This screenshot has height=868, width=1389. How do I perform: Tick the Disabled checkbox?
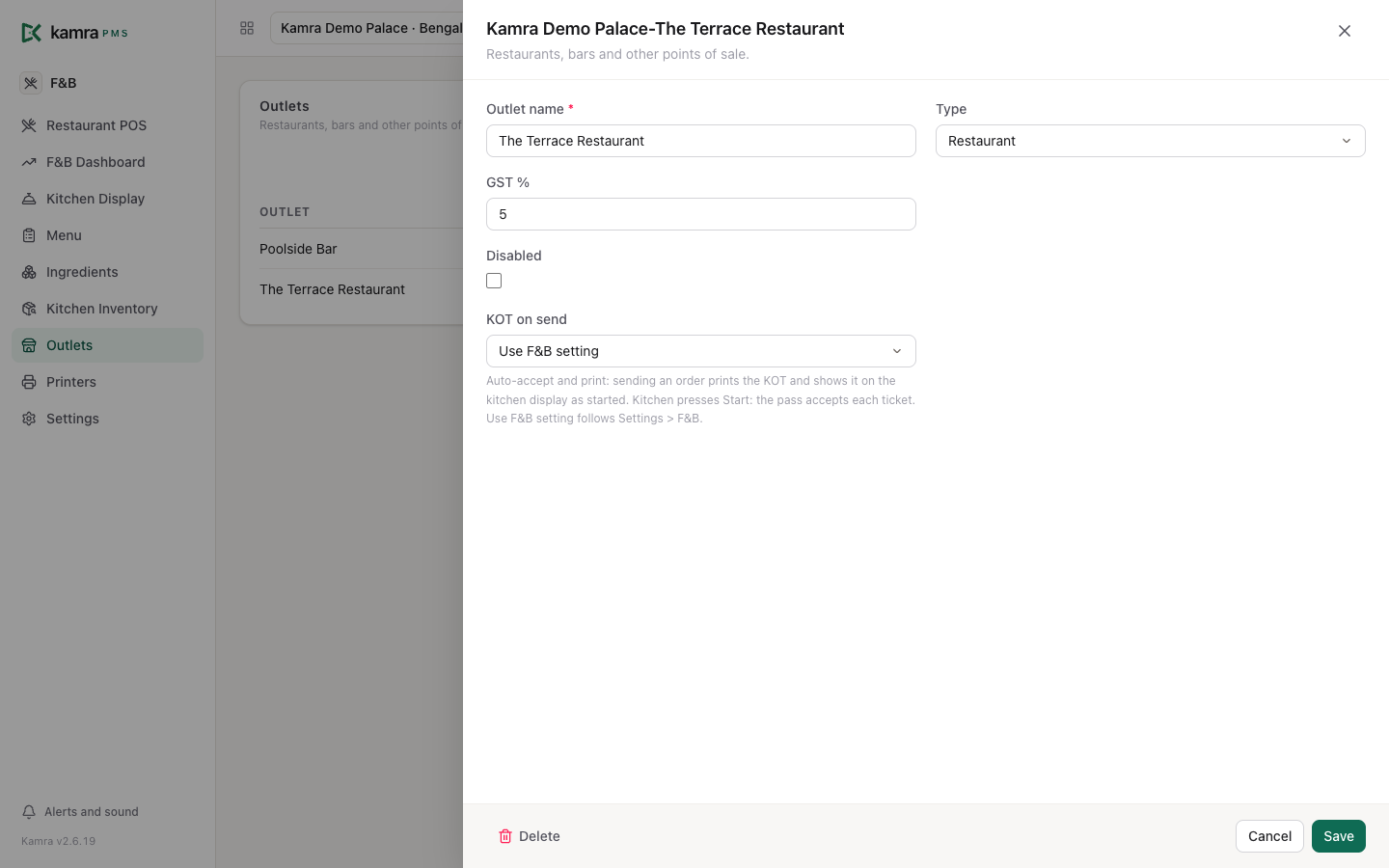[494, 281]
